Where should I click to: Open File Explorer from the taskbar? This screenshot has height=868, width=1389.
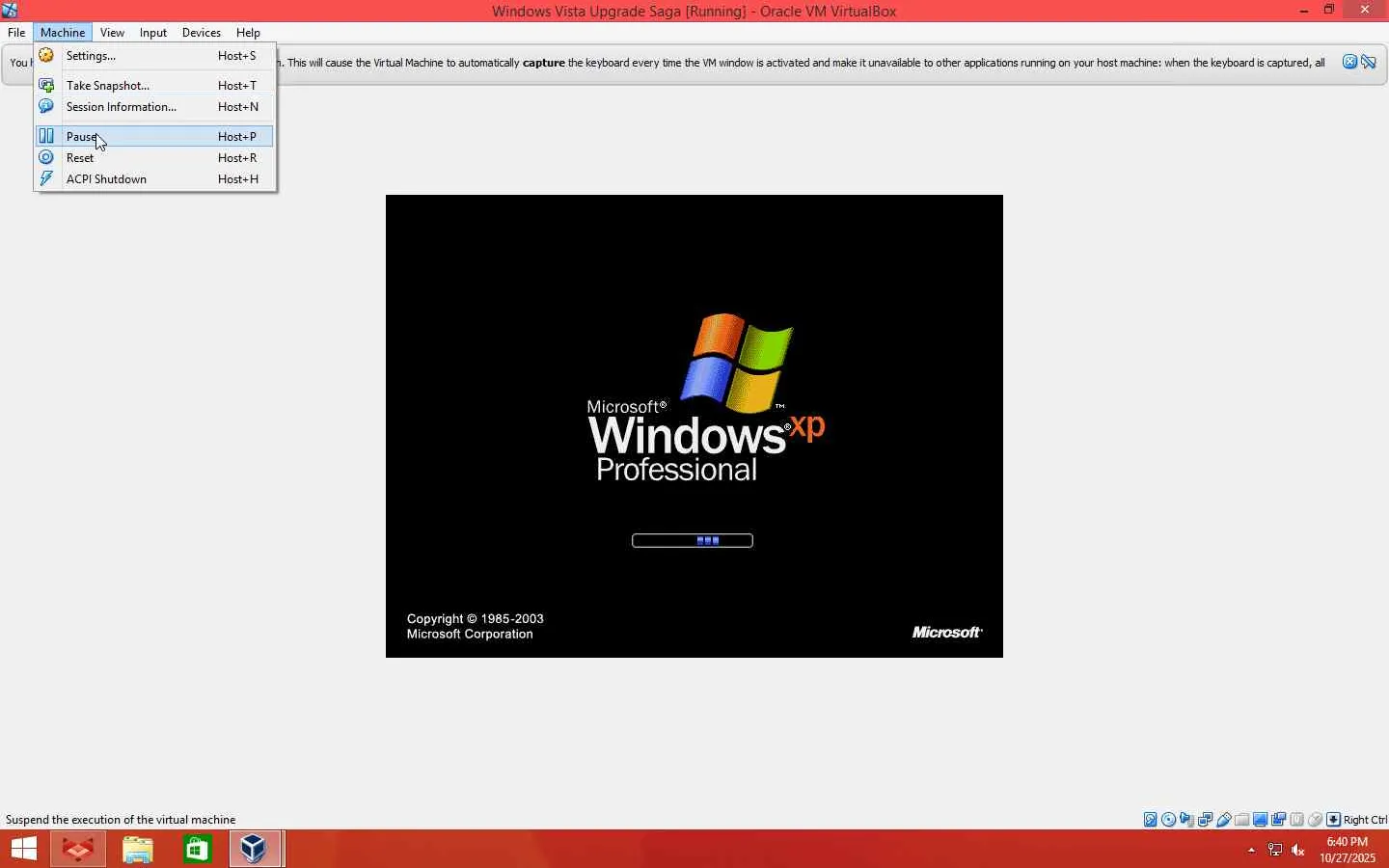tap(138, 849)
